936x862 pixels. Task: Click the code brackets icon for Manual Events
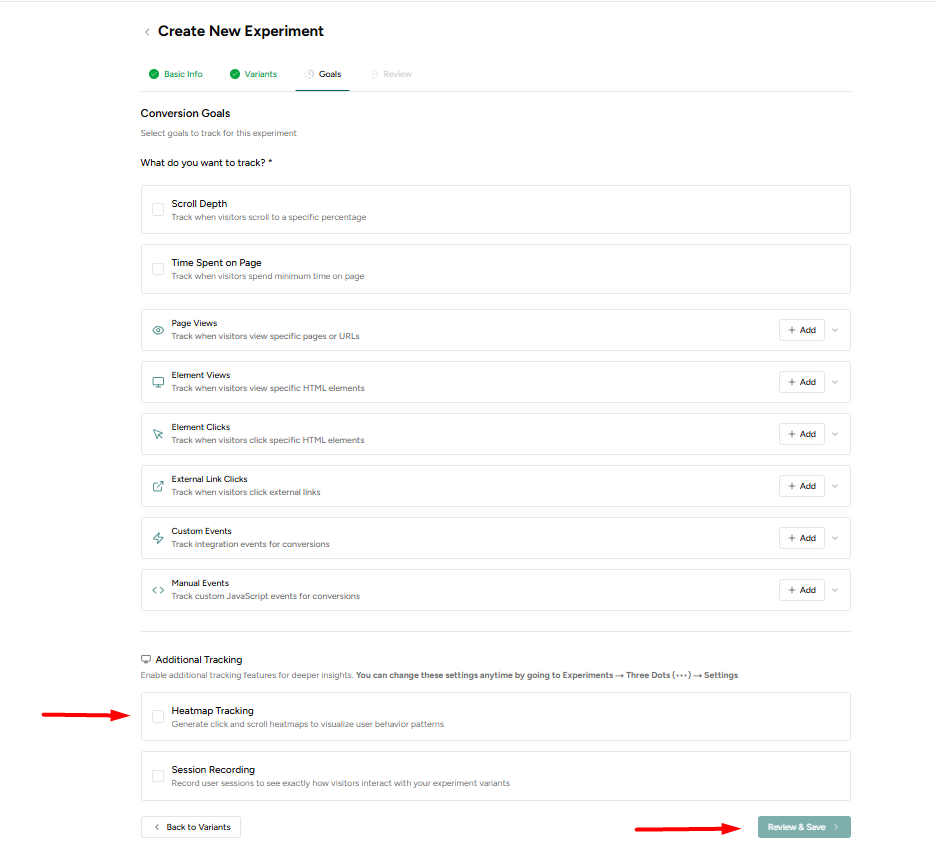coord(157,589)
